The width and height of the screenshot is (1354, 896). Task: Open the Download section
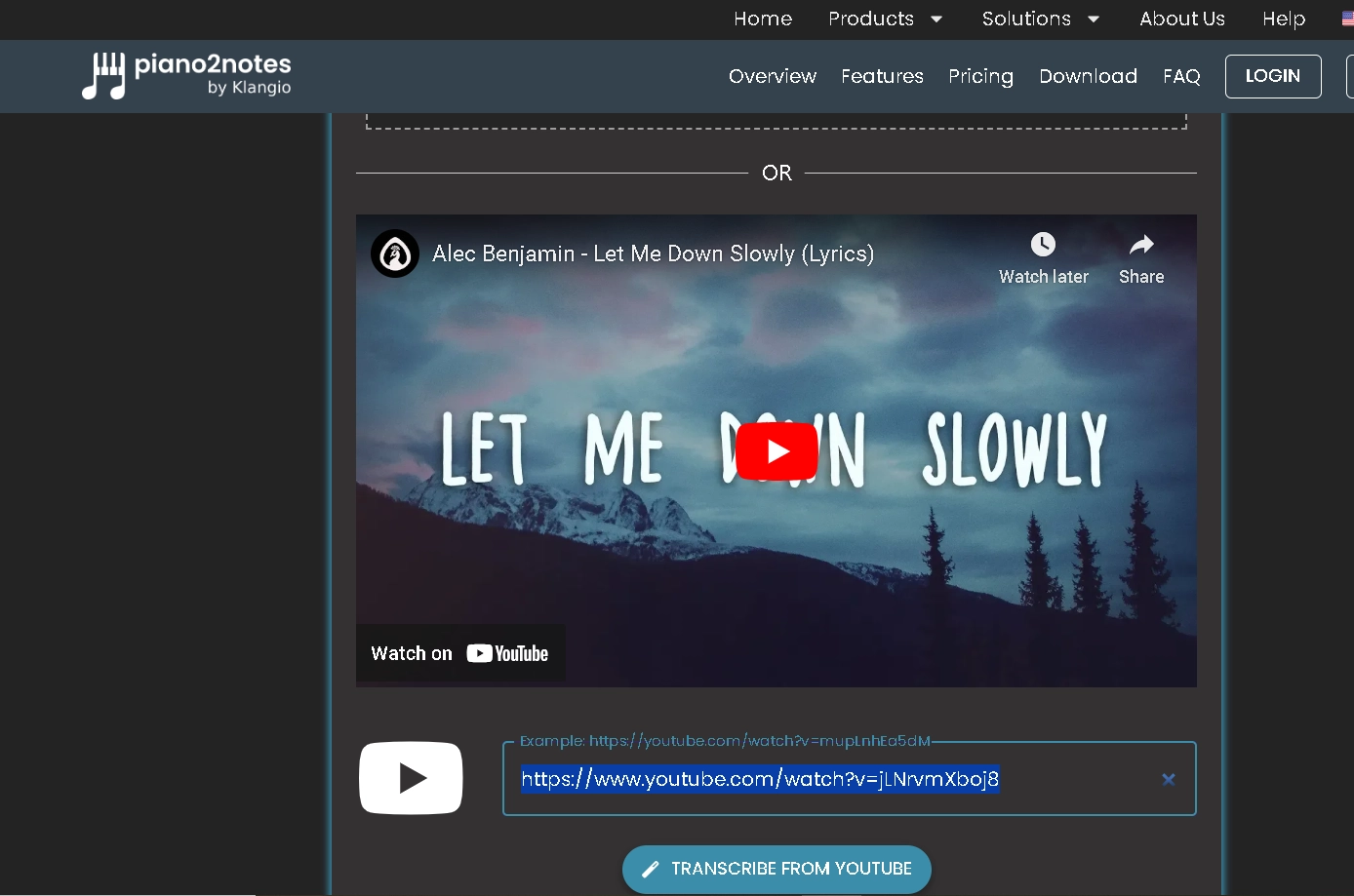1088,76
